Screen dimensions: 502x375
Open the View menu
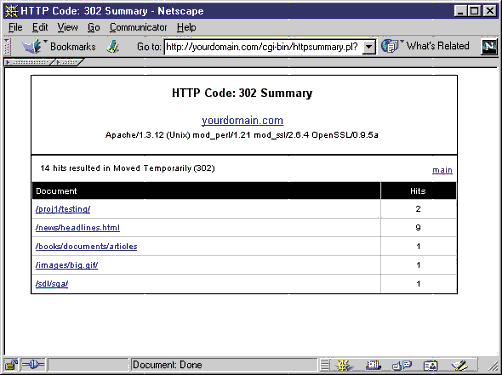click(67, 27)
